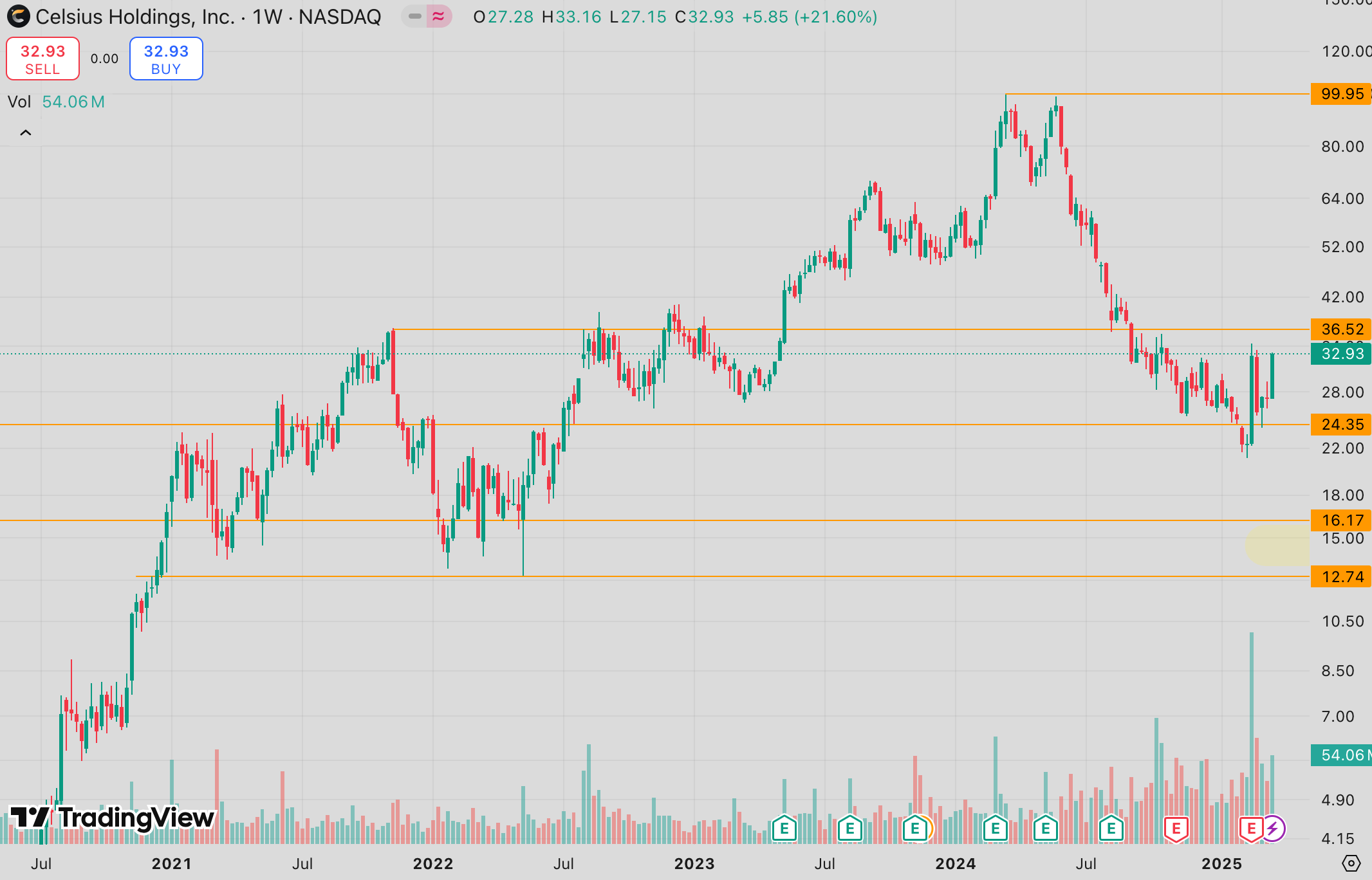Viewport: 1372px width, 880px height.
Task: Click the change value +5.85 (+21.60%)
Action: pyautogui.click(x=810, y=17)
